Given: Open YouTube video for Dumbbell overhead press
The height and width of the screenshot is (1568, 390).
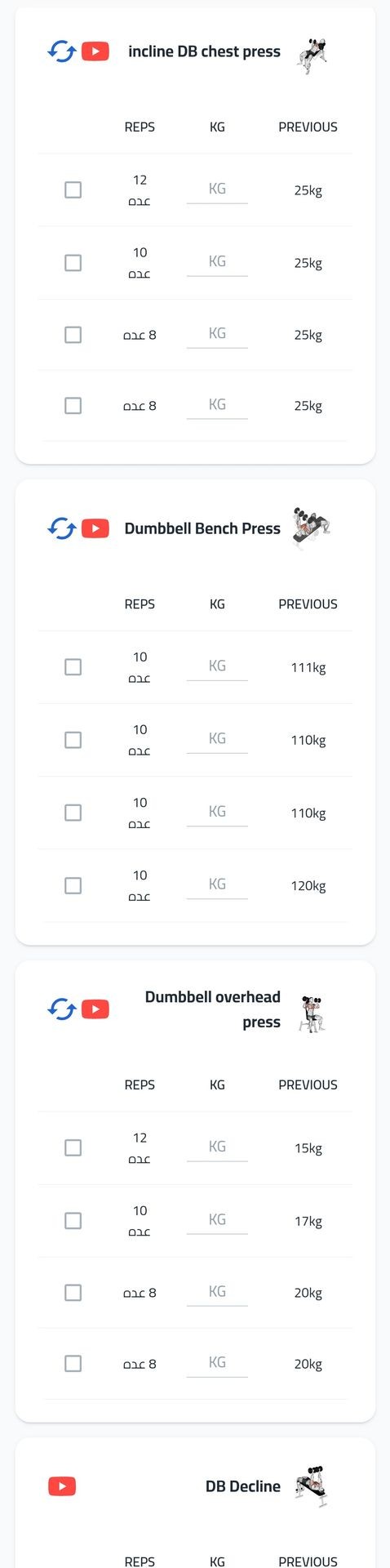Looking at the screenshot, I should pos(95,1009).
